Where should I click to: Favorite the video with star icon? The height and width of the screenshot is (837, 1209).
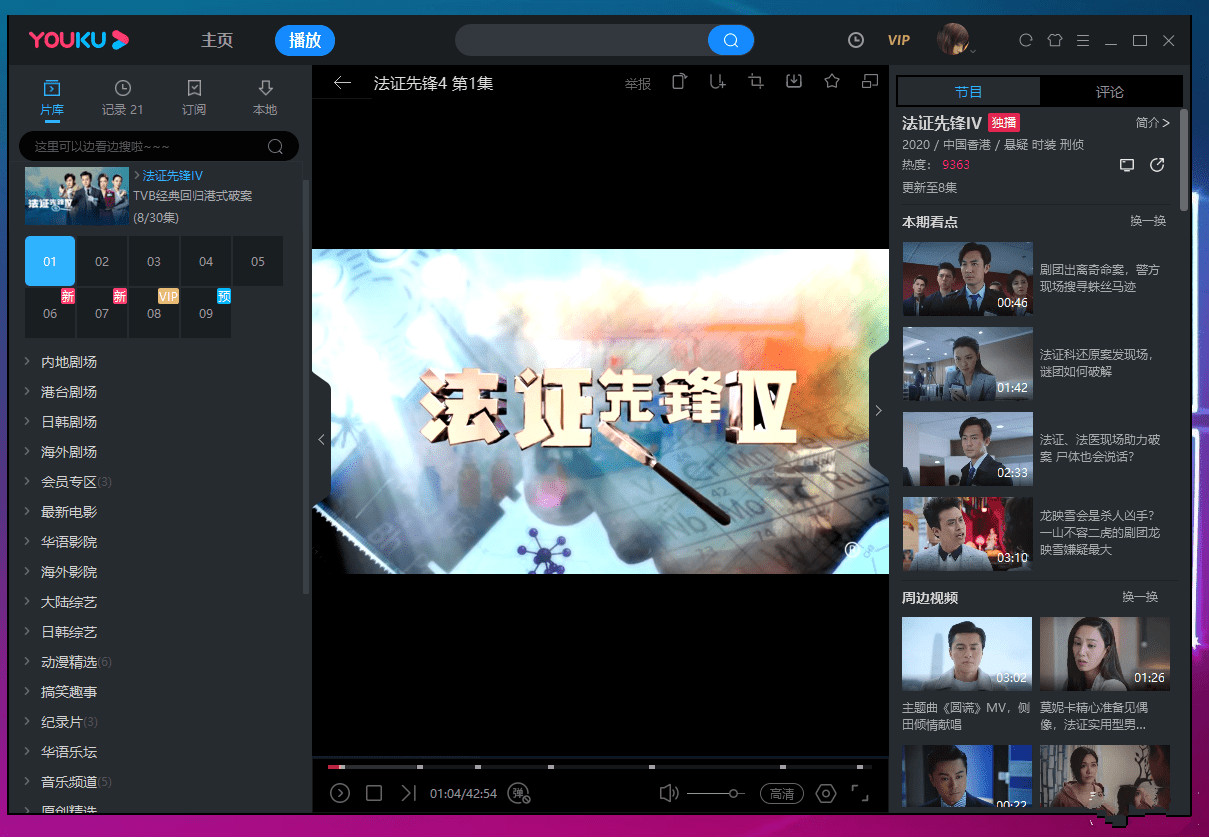pyautogui.click(x=832, y=81)
